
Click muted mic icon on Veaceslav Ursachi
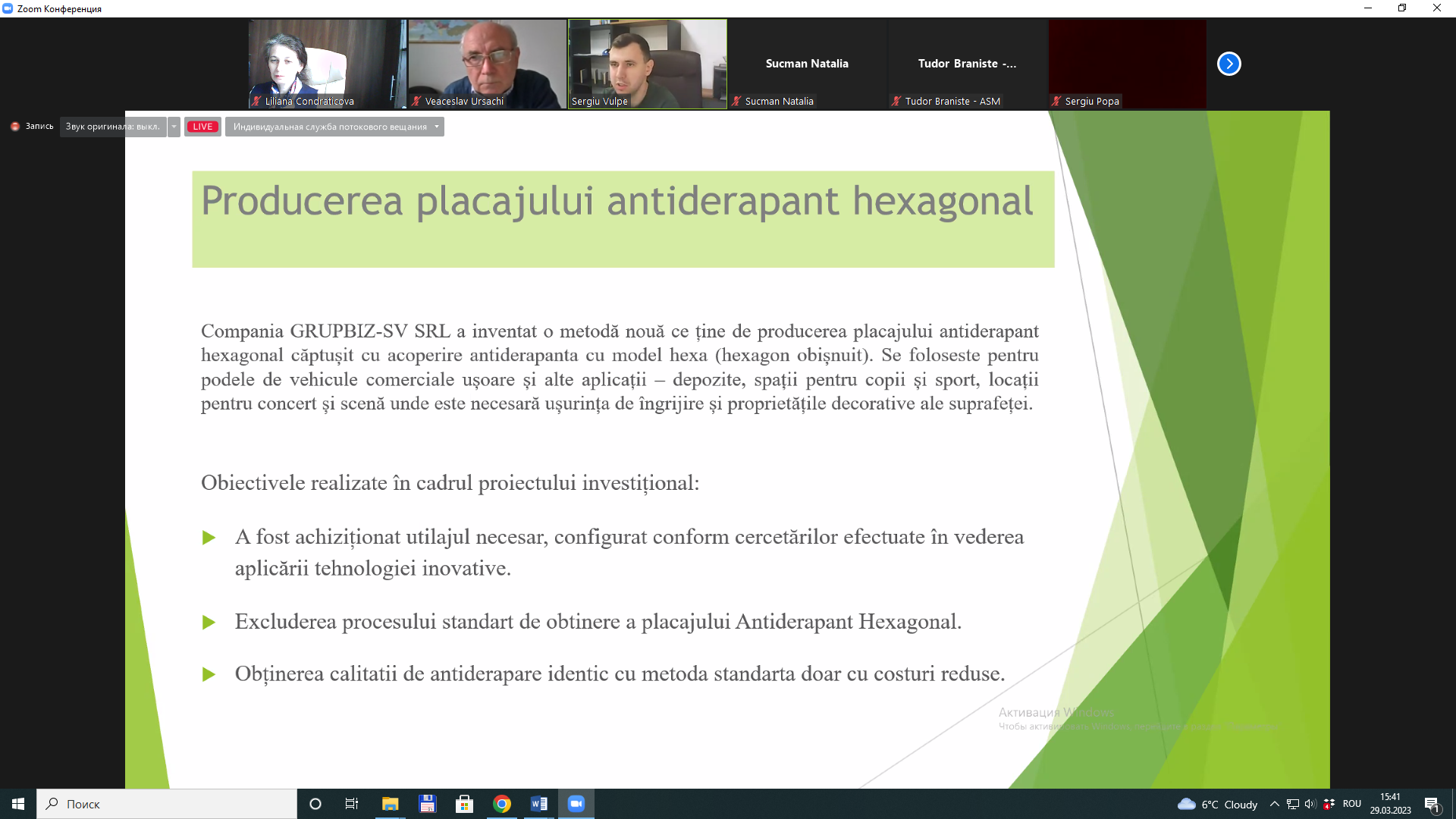click(x=416, y=101)
